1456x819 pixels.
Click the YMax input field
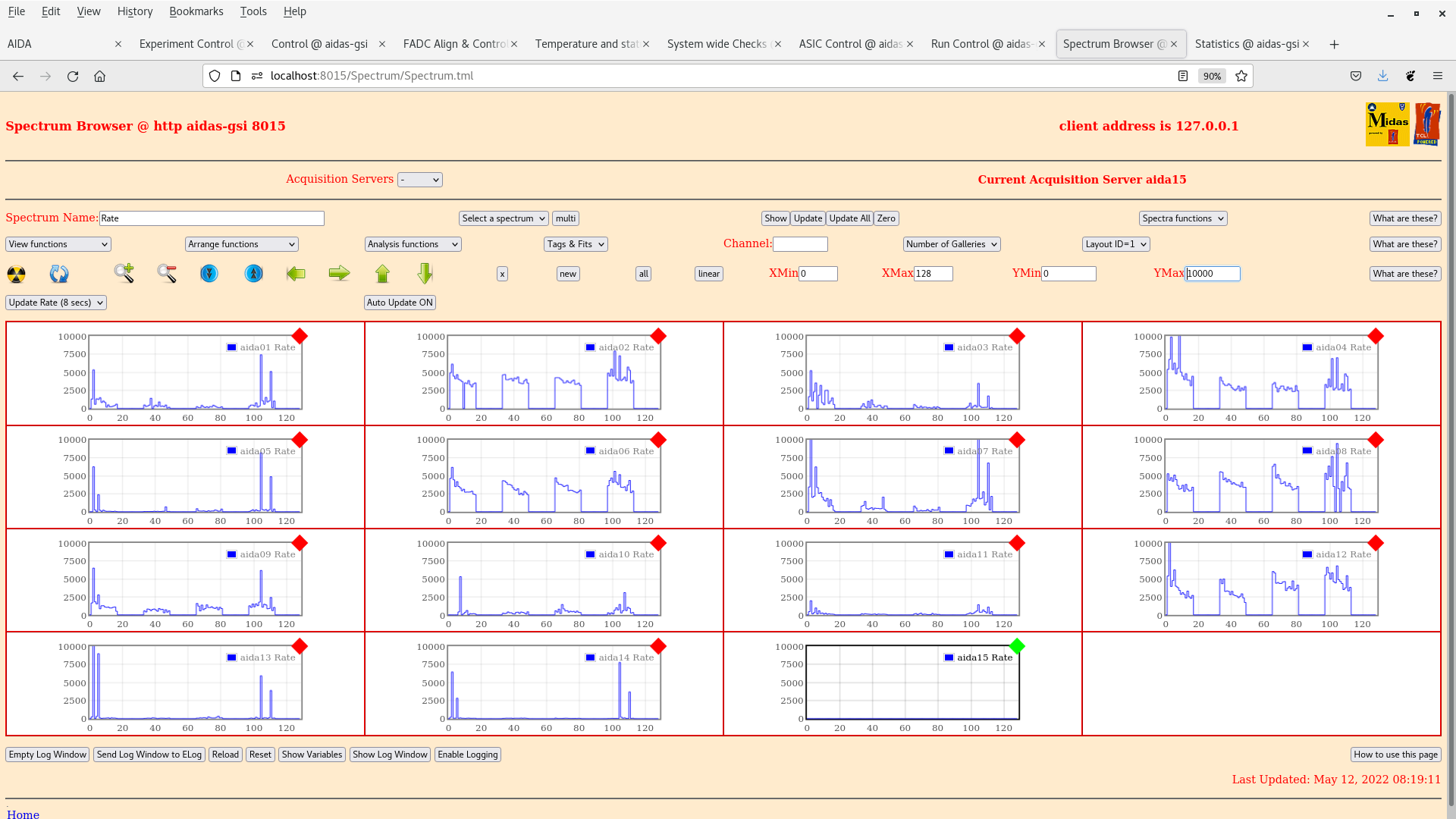1213,274
